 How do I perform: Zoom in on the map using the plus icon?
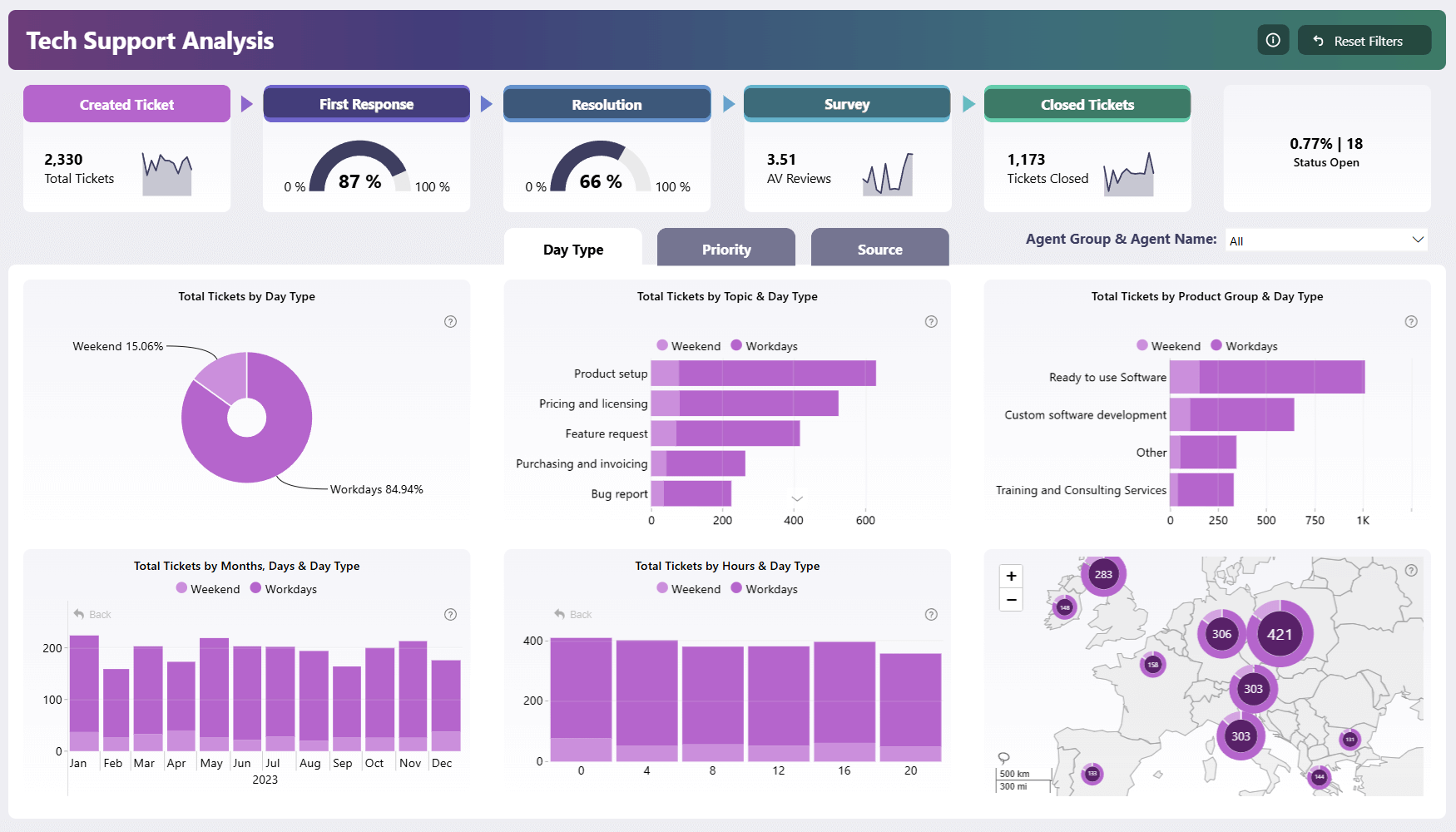[1011, 576]
